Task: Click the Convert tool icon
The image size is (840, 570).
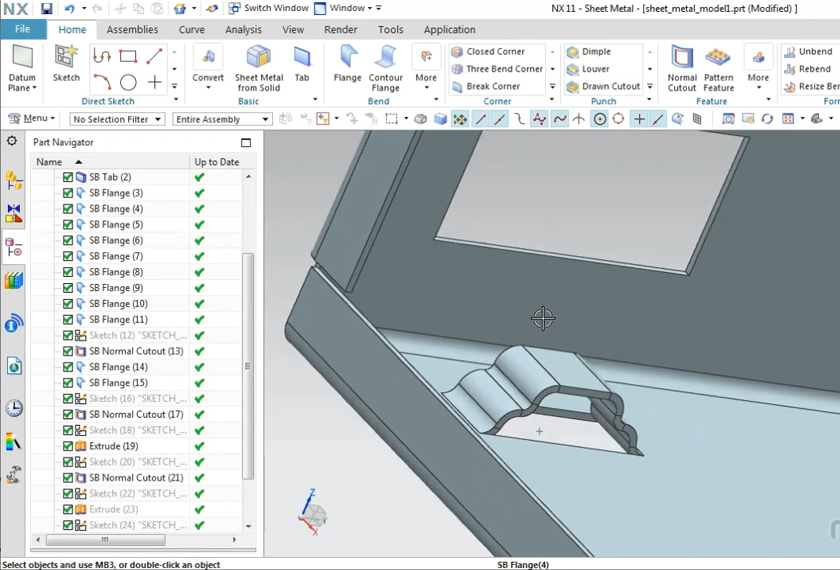Action: [208, 60]
